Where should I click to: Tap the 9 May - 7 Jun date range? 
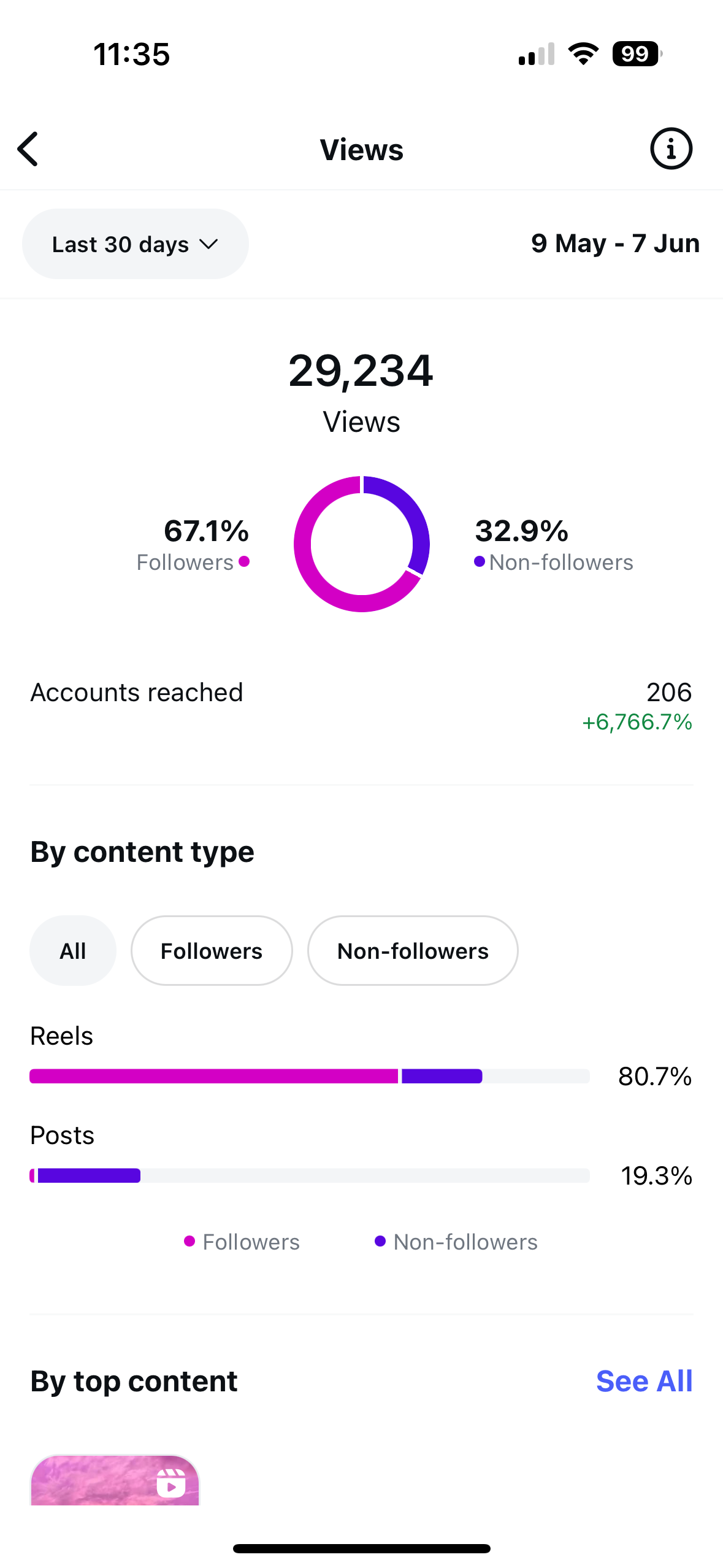coord(615,244)
